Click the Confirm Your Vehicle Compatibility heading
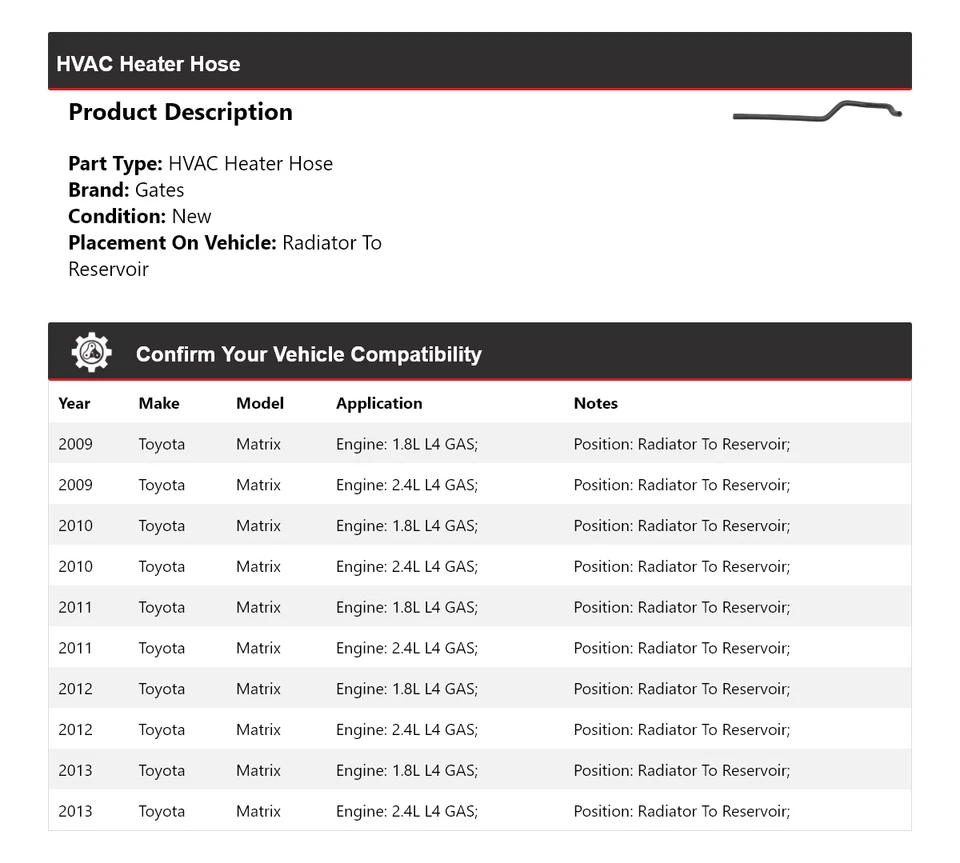 [308, 354]
